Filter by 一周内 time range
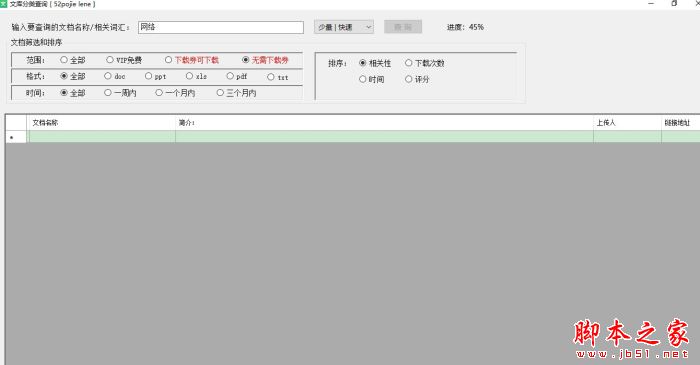The image size is (700, 365). click(x=120, y=93)
